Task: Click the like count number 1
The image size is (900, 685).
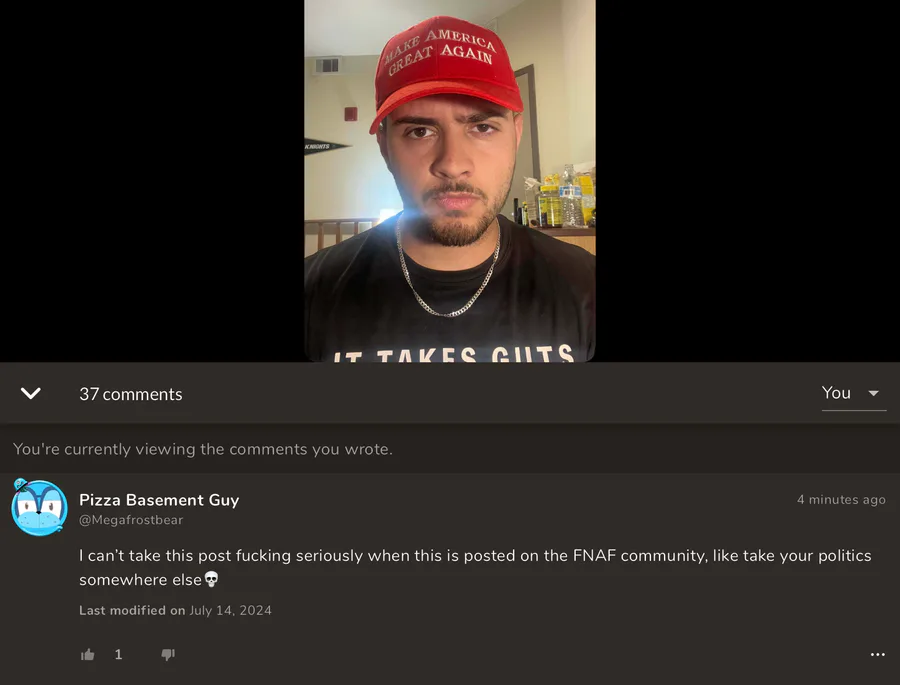Action: click(118, 655)
